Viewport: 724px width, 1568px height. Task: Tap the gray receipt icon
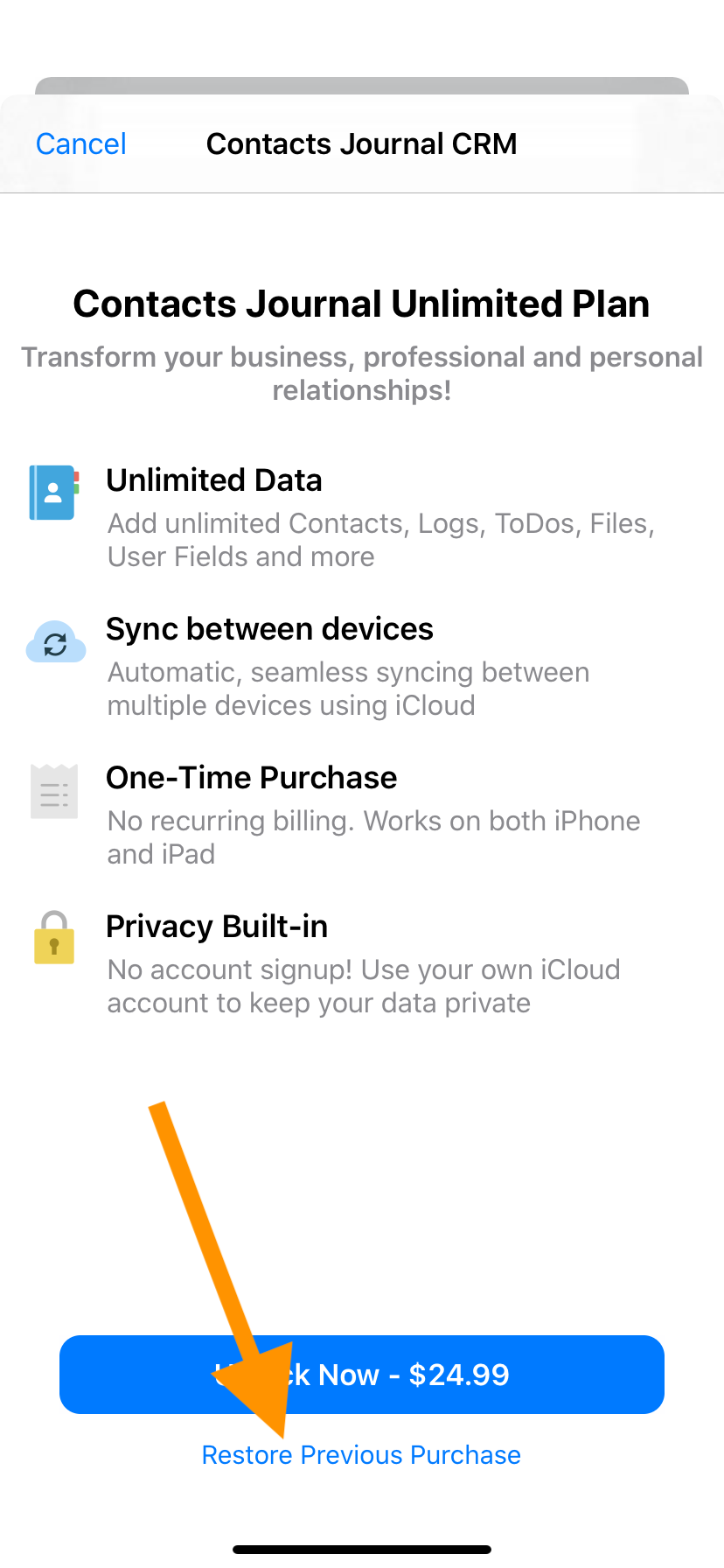(54, 792)
